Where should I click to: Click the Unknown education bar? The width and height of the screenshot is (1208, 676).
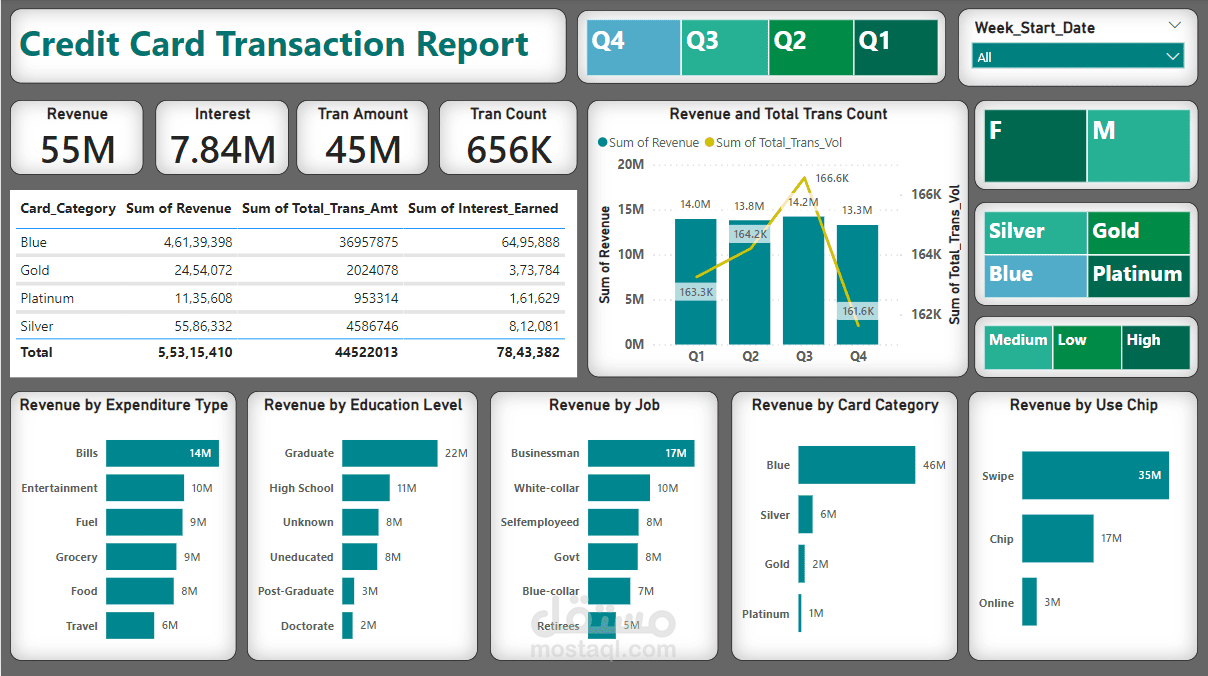(360, 522)
